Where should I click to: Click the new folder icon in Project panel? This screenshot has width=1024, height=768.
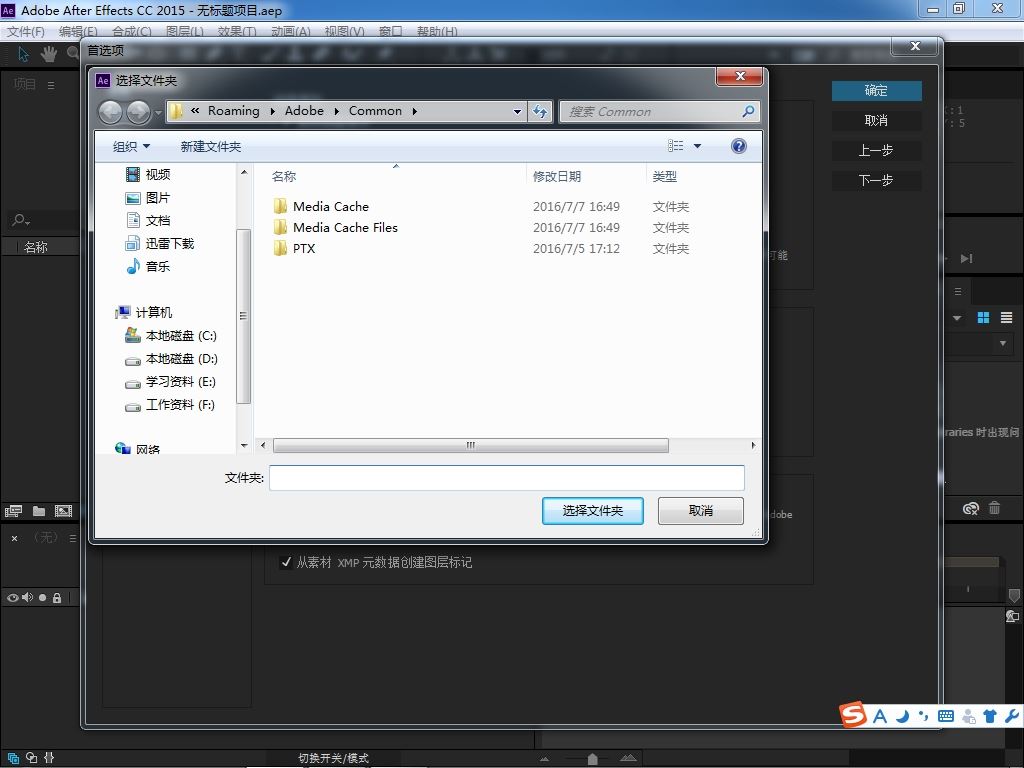[x=39, y=511]
